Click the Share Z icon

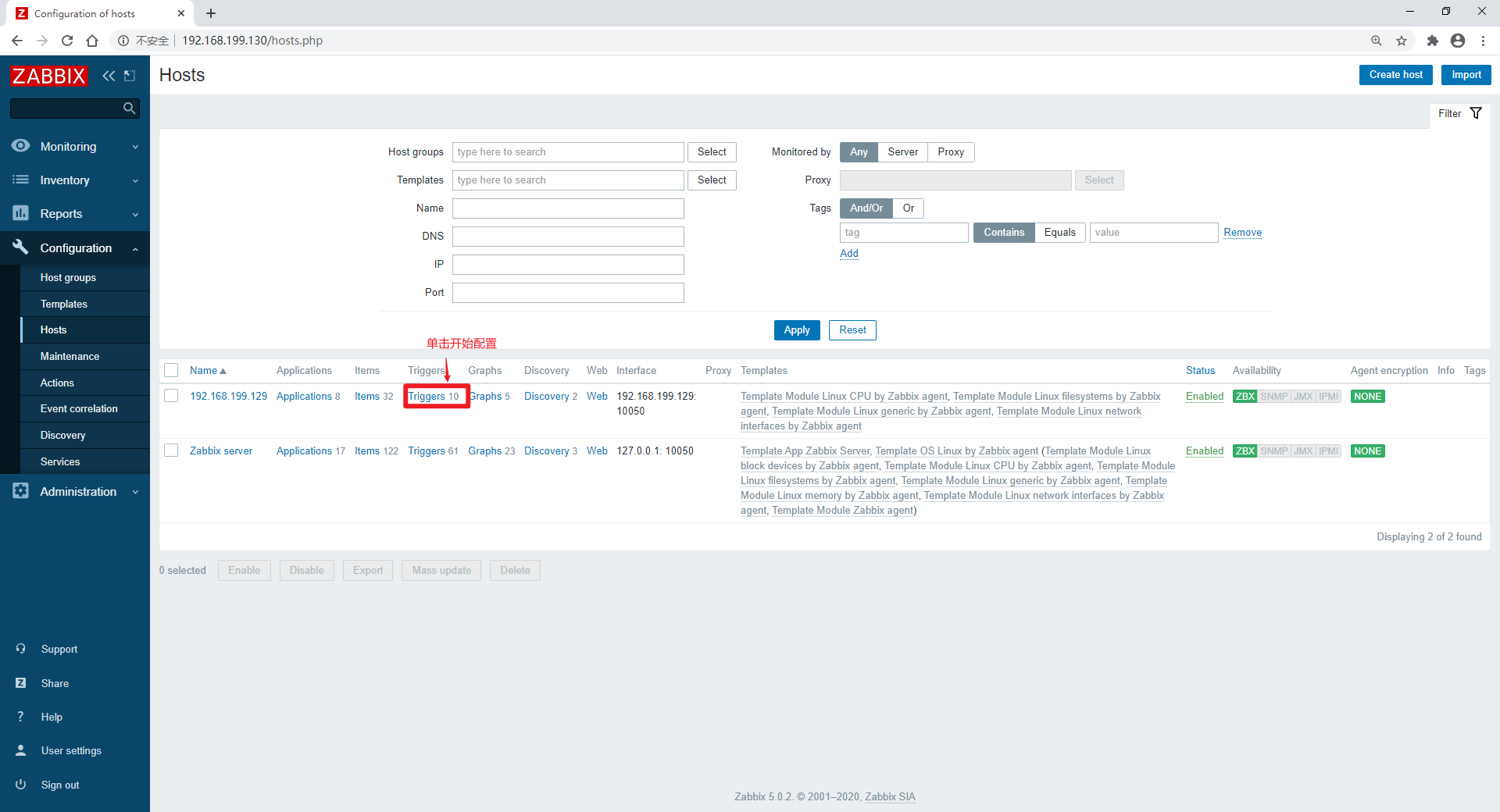click(x=21, y=683)
